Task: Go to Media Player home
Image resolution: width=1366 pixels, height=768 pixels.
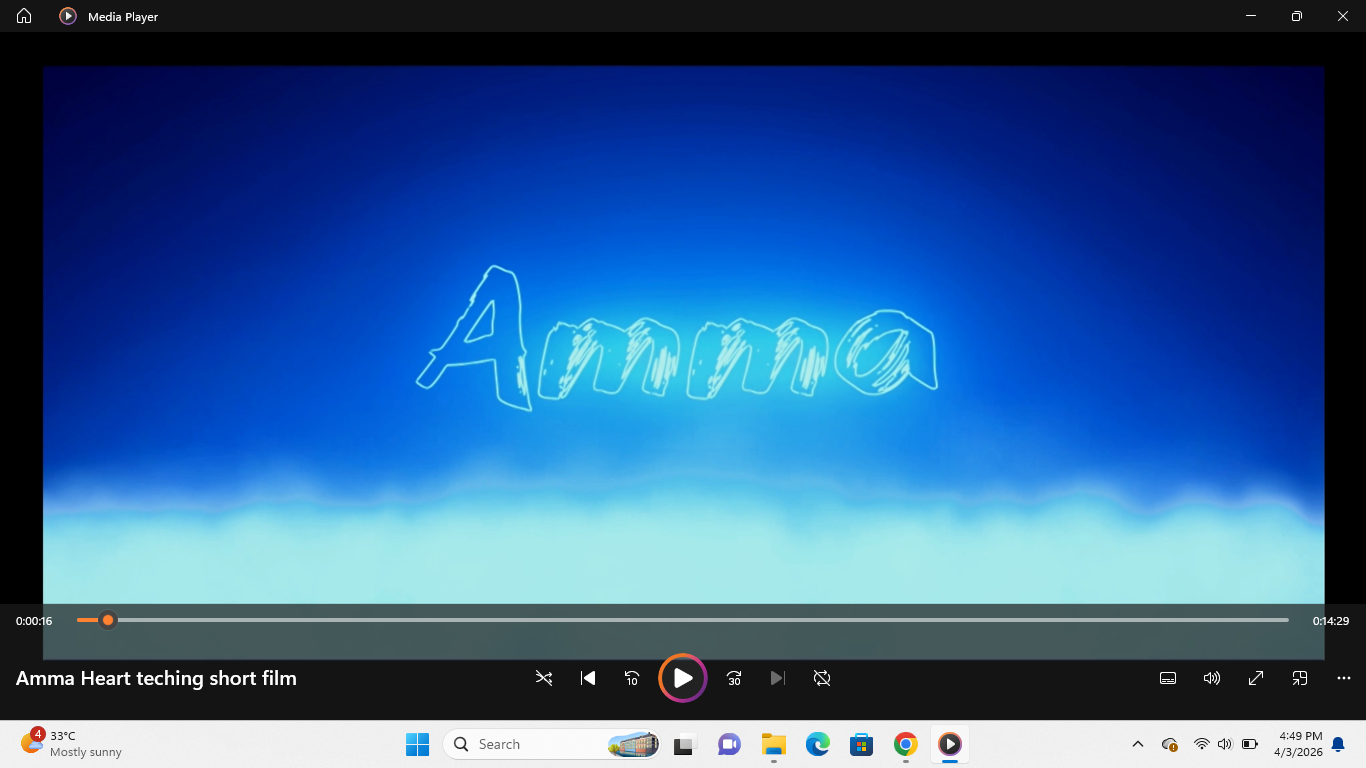Action: coord(24,16)
